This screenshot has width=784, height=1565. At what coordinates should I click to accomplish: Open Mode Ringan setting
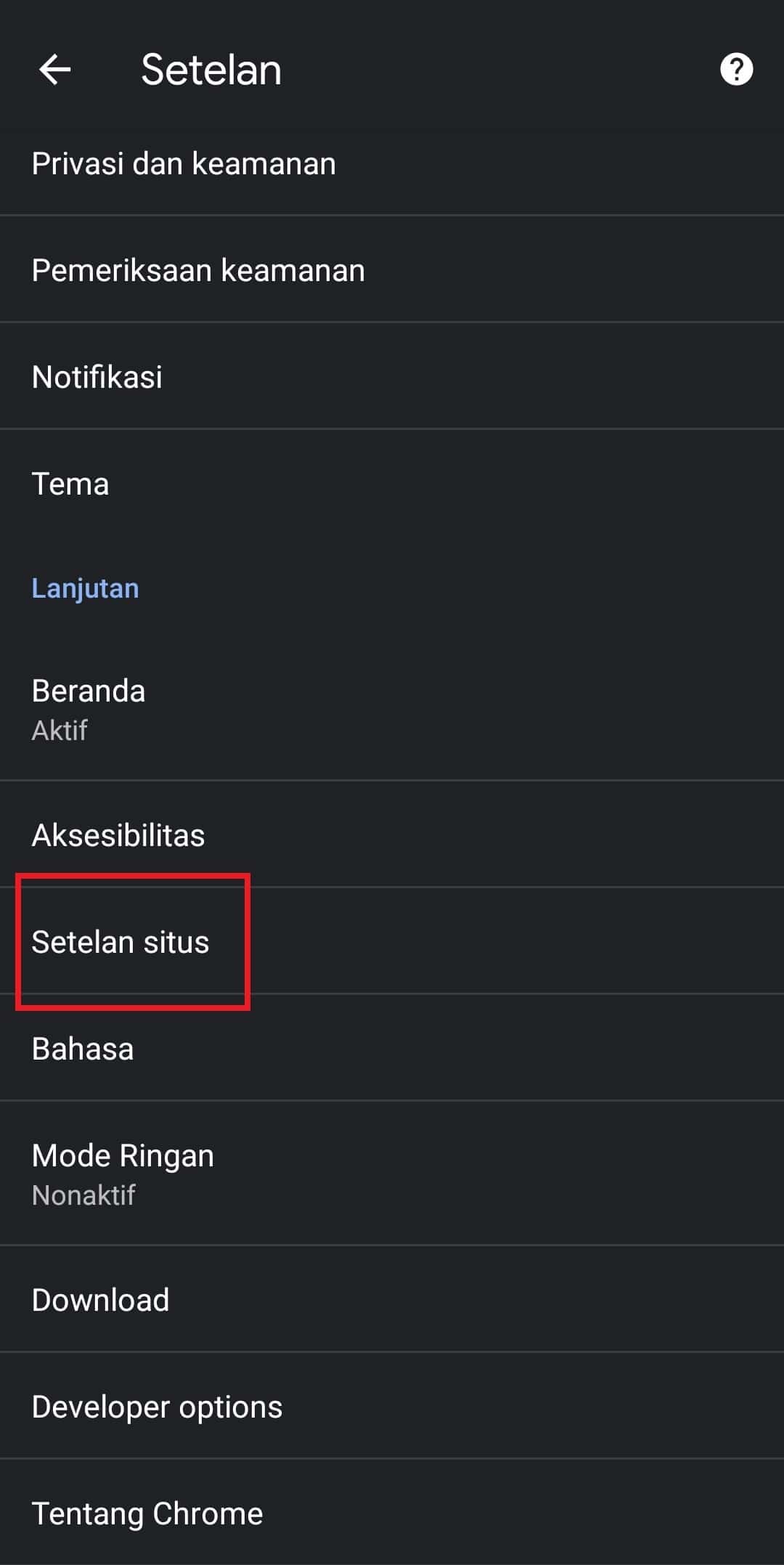tap(123, 1155)
